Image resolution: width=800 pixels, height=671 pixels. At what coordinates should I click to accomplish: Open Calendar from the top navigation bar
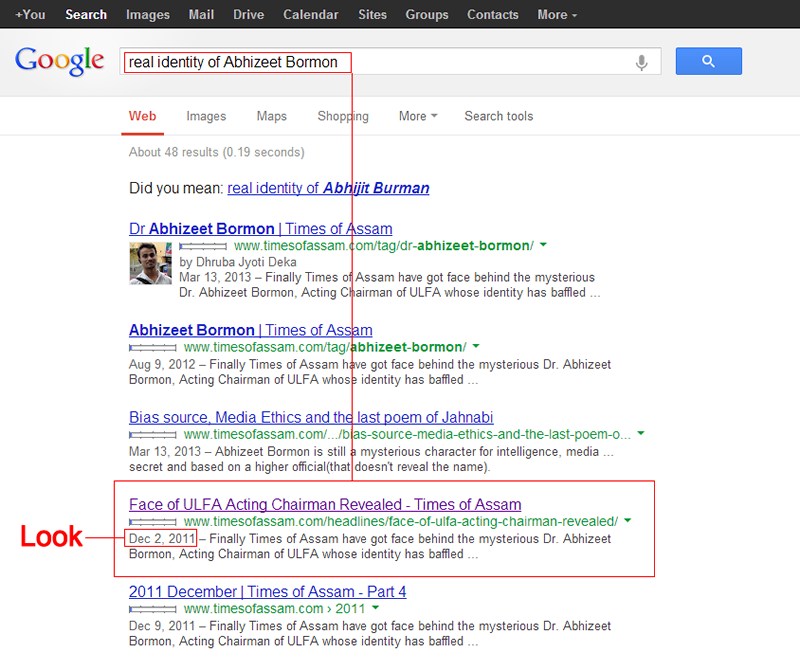point(310,14)
